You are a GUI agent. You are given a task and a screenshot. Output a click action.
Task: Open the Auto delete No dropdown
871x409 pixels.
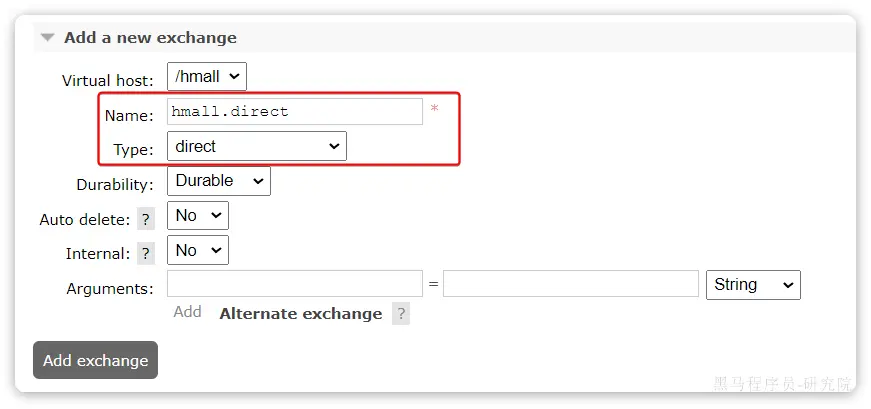click(197, 216)
